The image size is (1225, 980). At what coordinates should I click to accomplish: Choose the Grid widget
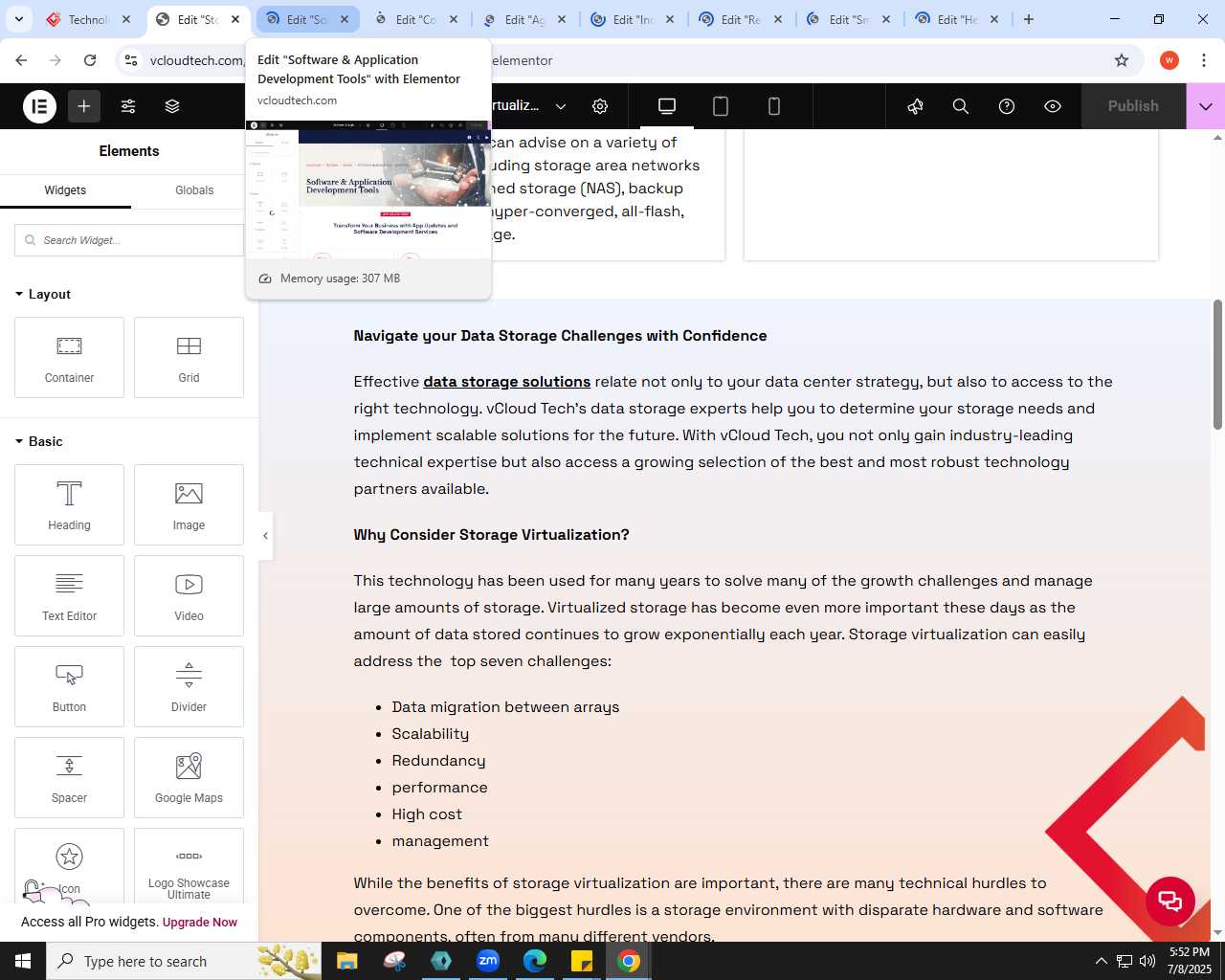pos(189,357)
